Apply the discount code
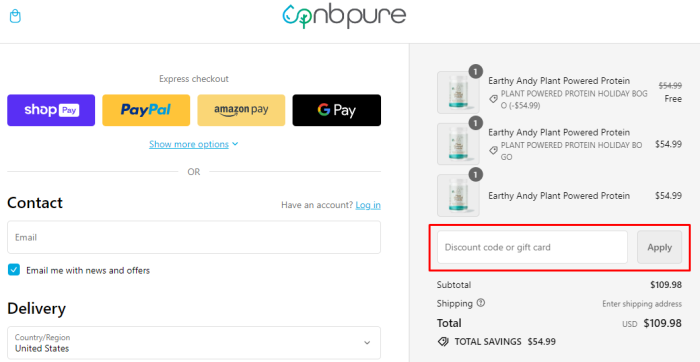This screenshot has width=700, height=362. click(659, 247)
